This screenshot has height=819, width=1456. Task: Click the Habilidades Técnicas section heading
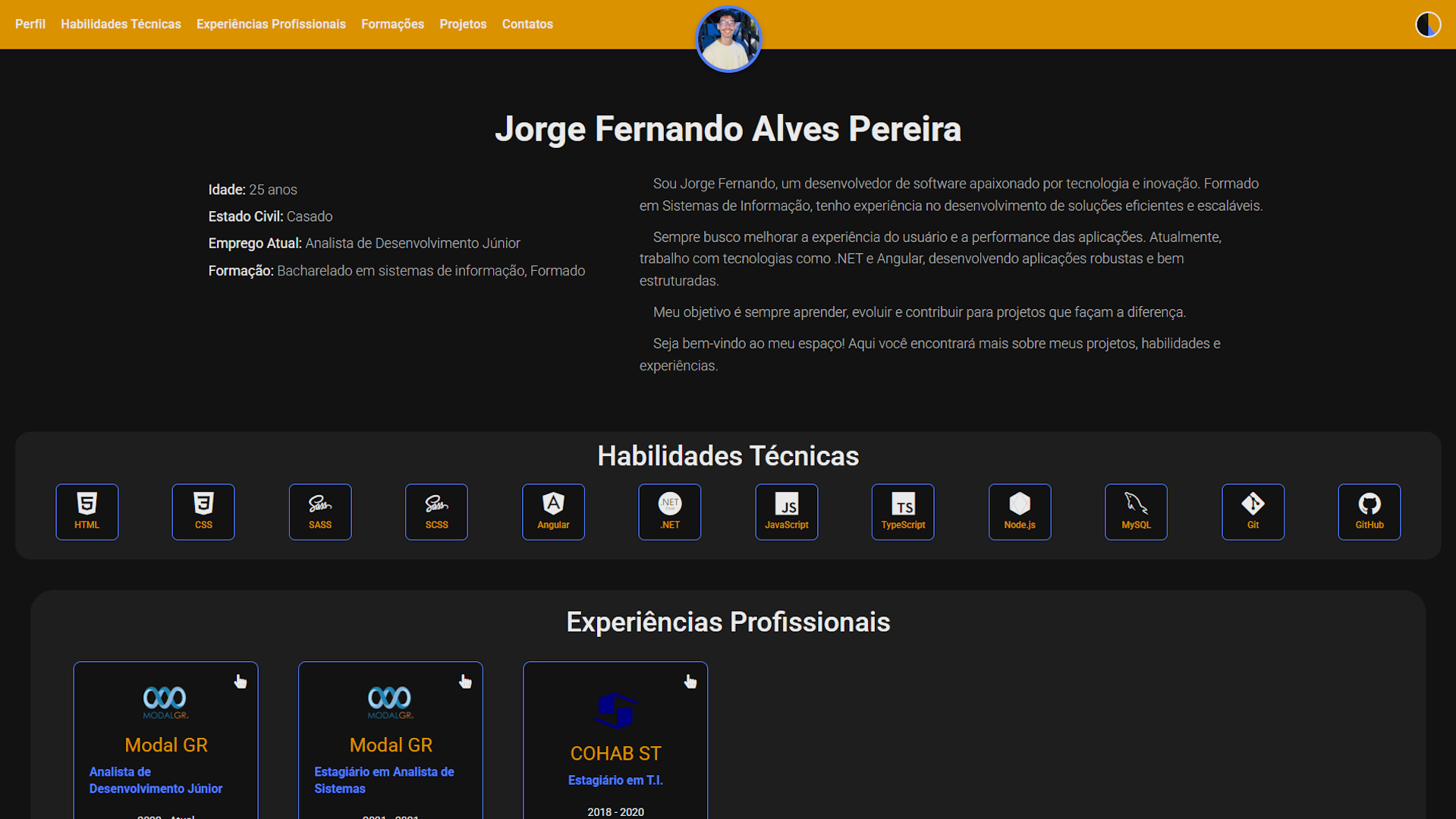point(728,456)
